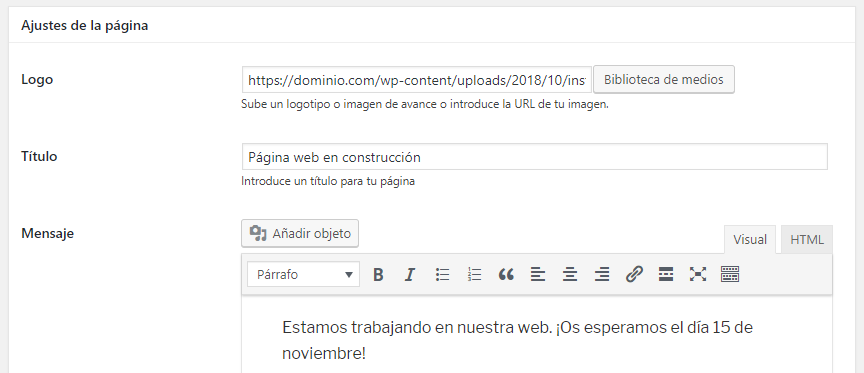Click the 'Introduce un título para tu página' hint
Screen dimensions: 864x373
(328, 181)
